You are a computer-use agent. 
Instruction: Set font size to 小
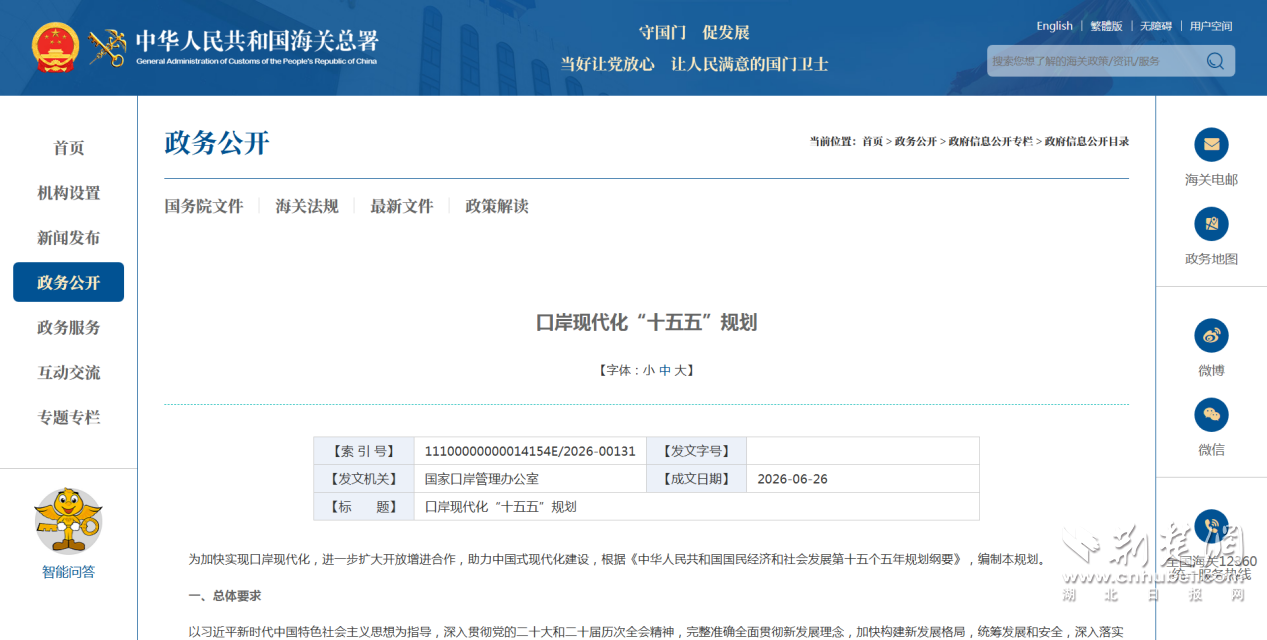[x=648, y=370]
